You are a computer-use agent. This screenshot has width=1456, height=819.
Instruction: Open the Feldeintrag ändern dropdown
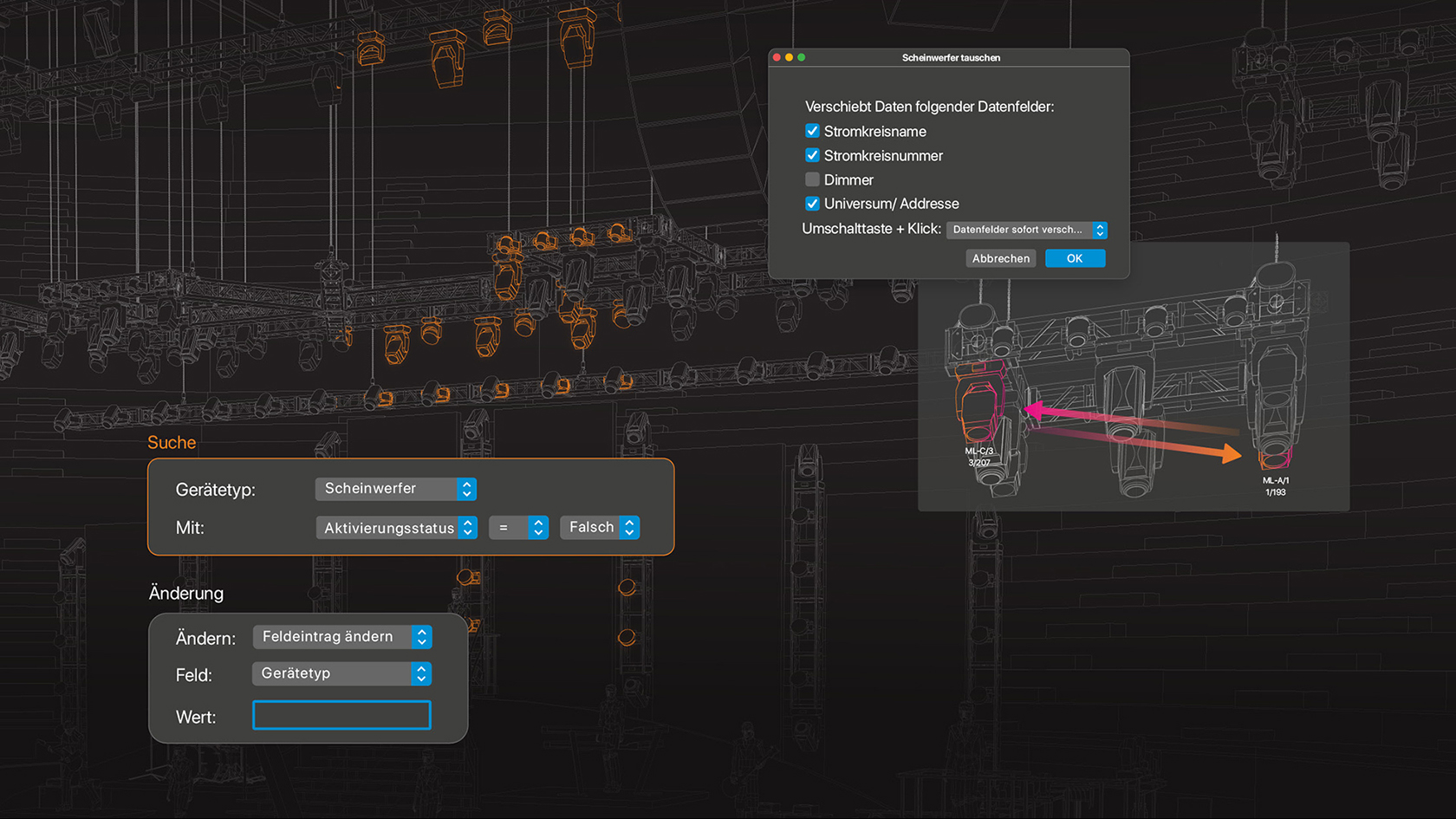pos(341,637)
